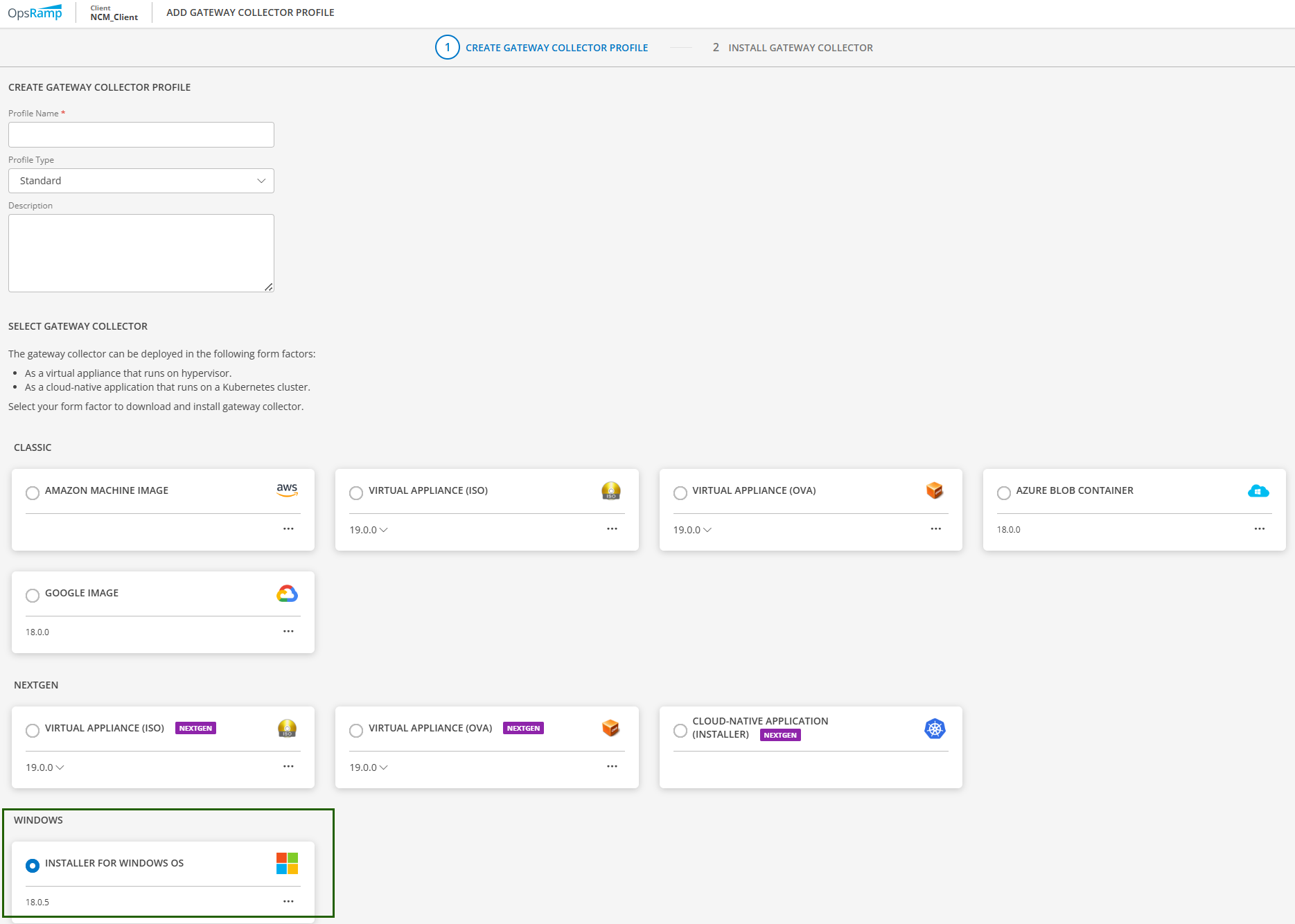Open more options on Installer for Windows OS card
This screenshot has height=924, width=1295.
tap(288, 902)
